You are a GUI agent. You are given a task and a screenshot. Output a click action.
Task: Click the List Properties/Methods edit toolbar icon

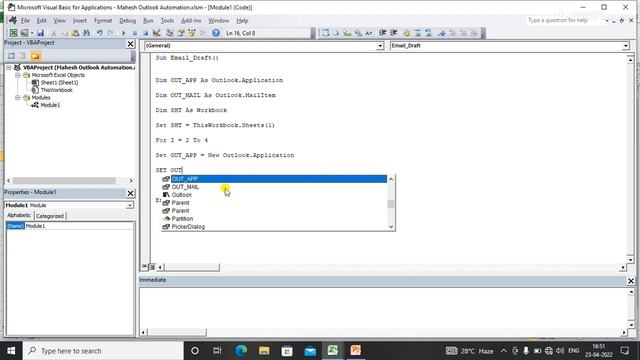tap(325, 33)
